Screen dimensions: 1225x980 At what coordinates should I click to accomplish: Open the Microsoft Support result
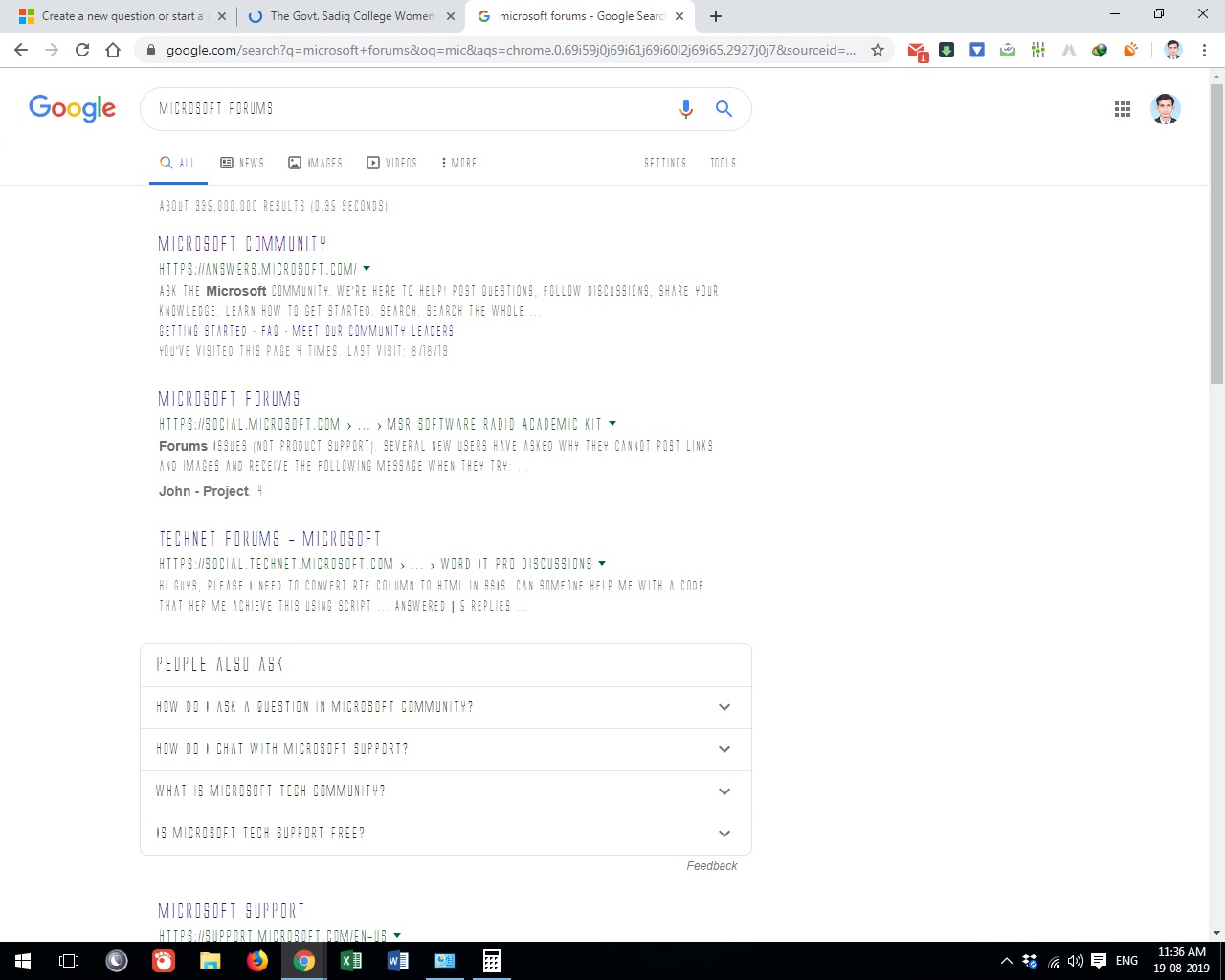pyautogui.click(x=231, y=911)
